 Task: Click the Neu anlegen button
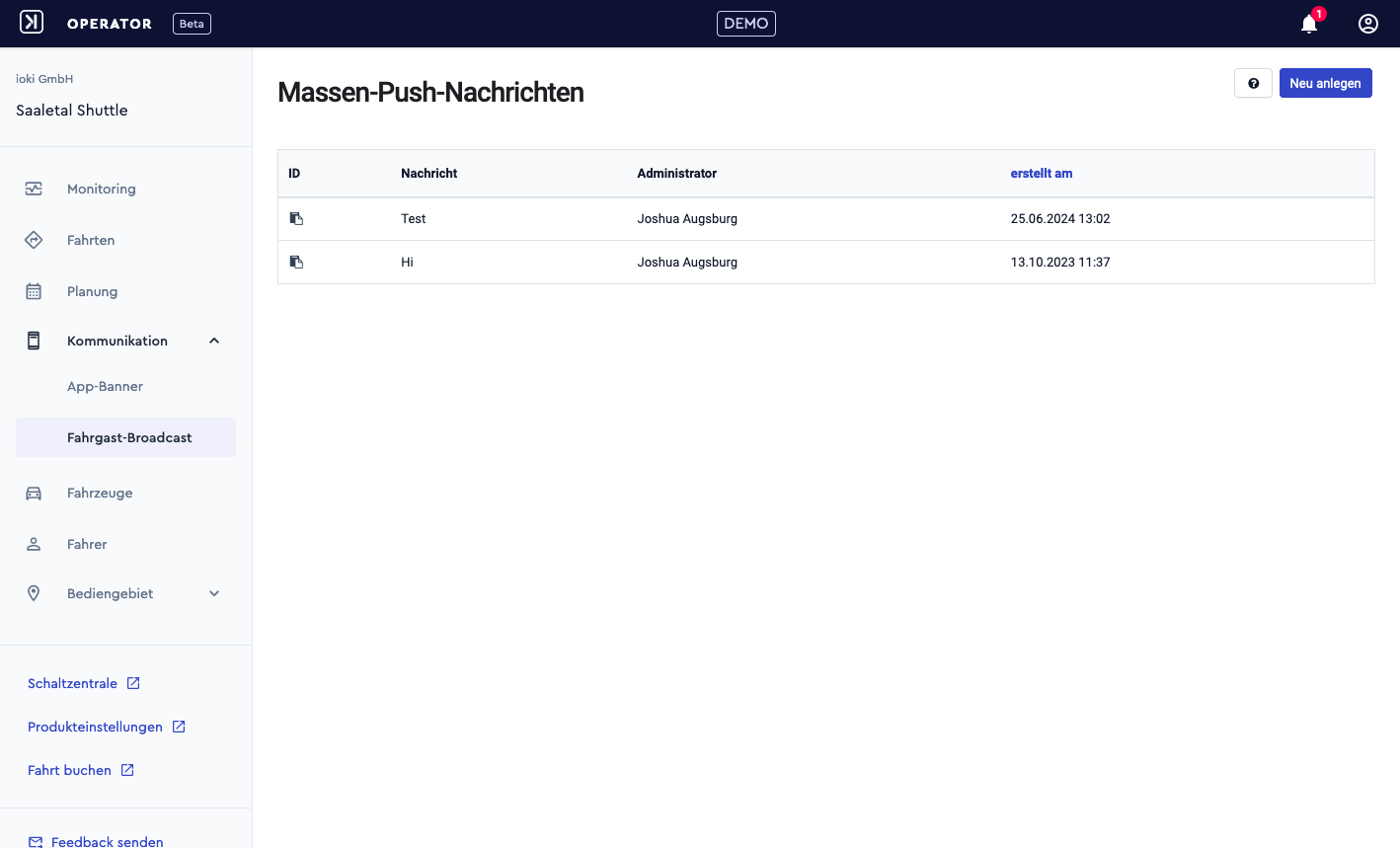(x=1325, y=83)
